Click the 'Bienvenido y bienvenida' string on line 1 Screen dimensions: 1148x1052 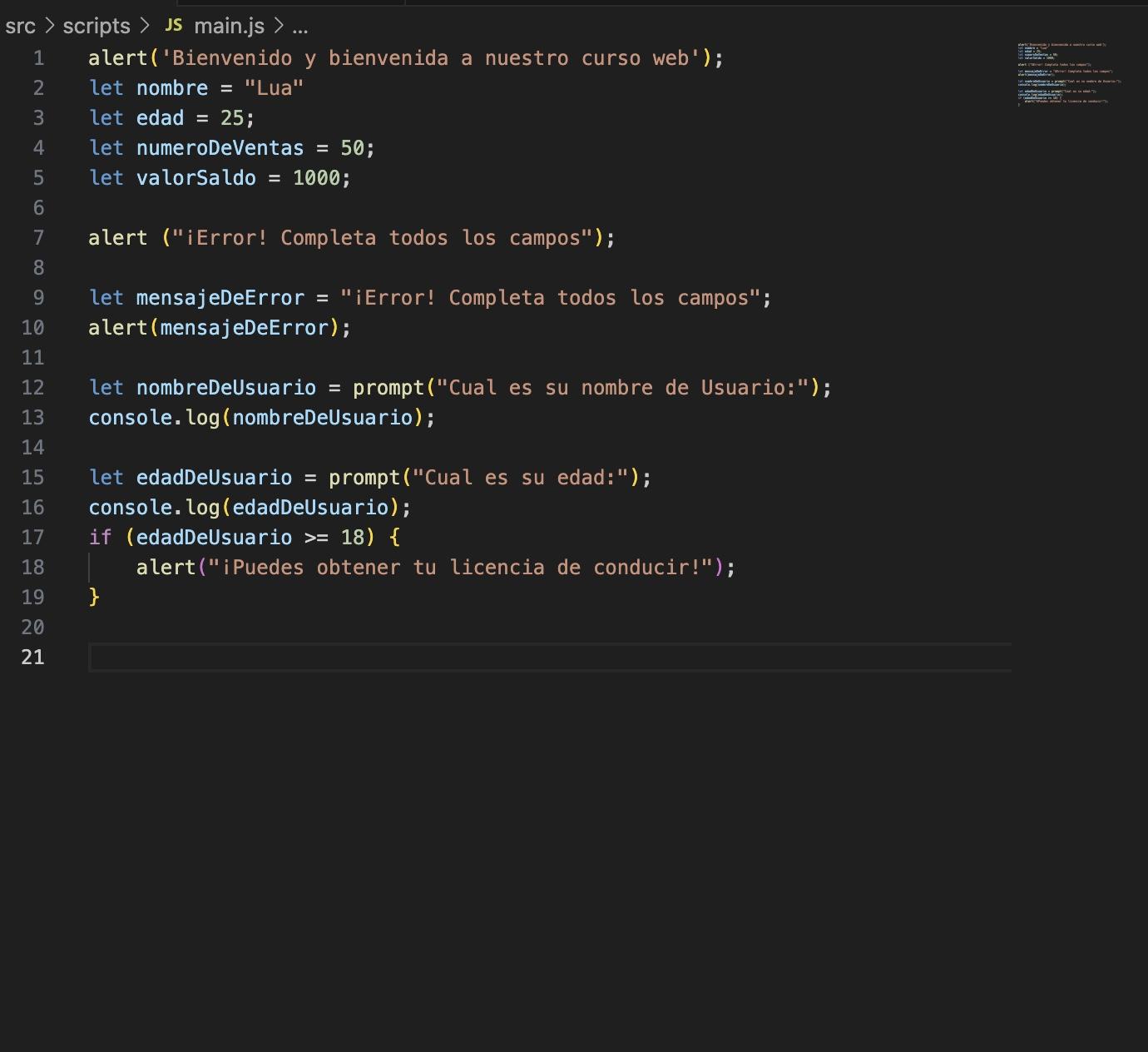click(431, 58)
